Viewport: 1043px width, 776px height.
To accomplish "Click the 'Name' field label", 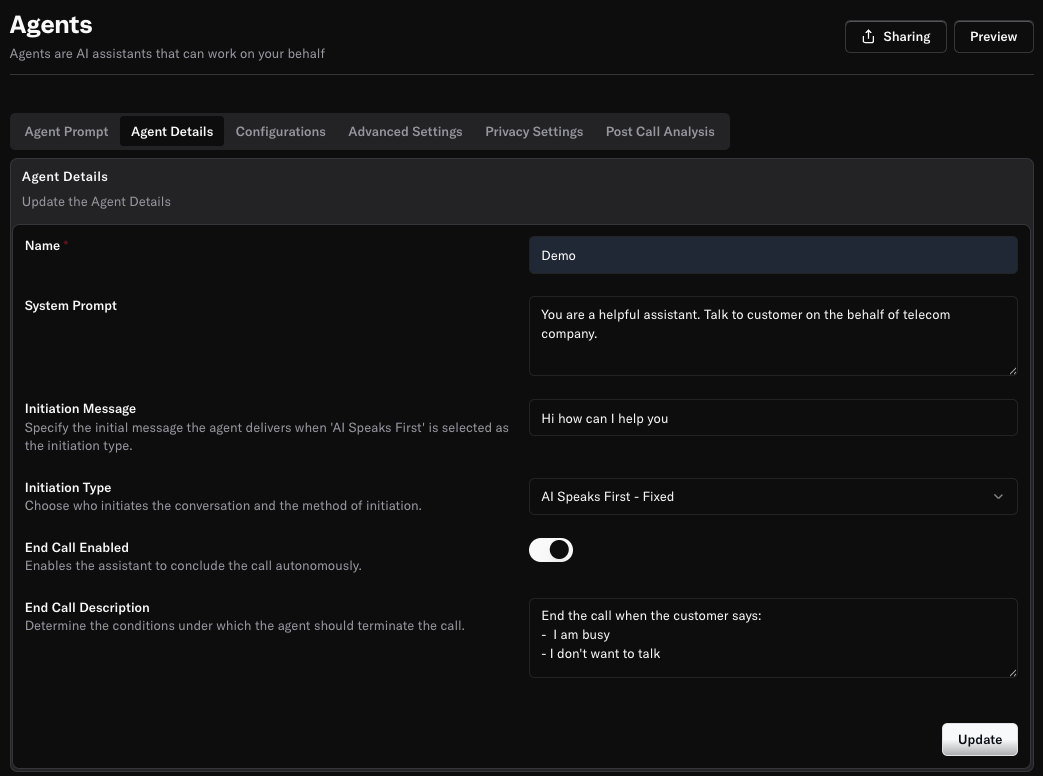I will 43,245.
